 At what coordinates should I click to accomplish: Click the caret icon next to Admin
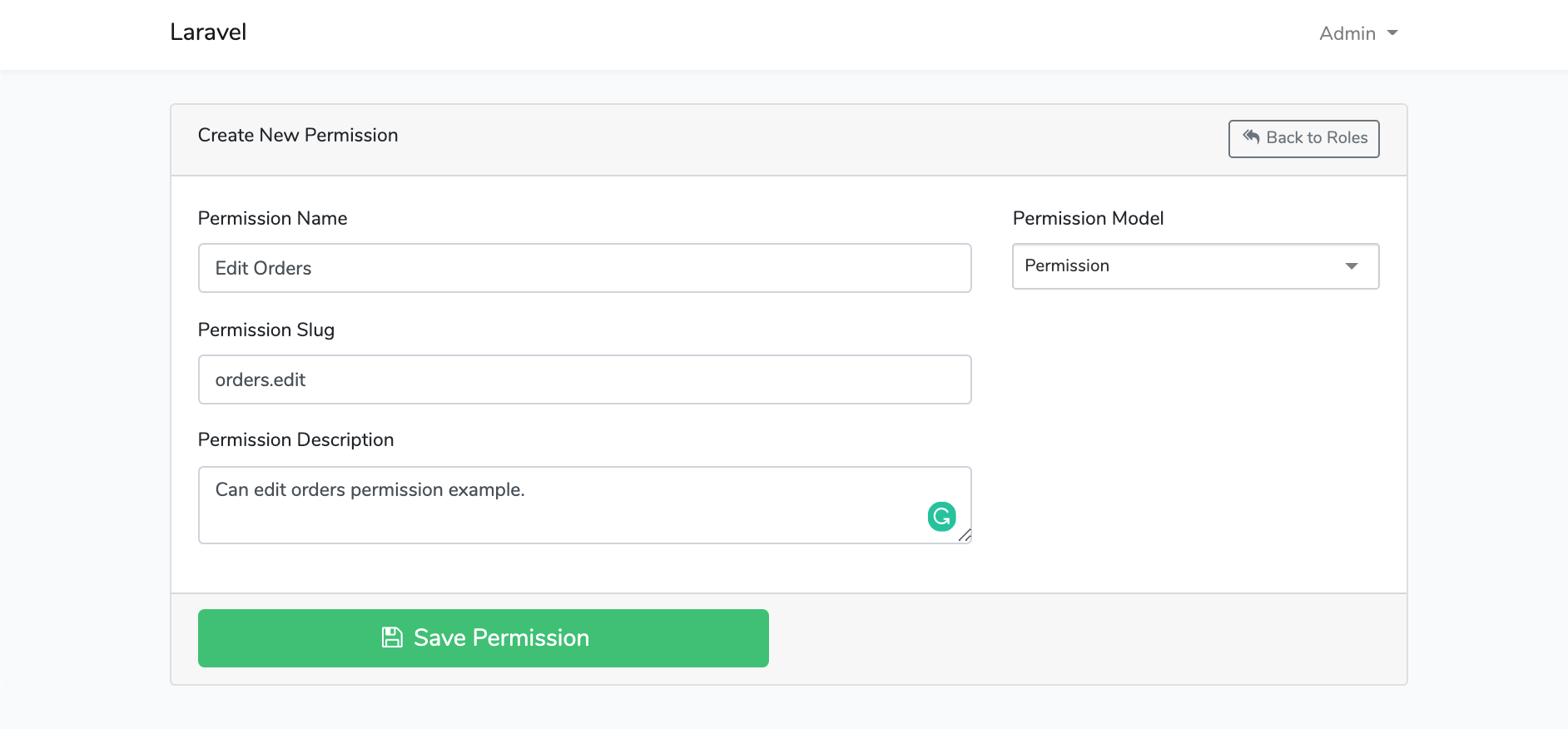coord(1392,34)
